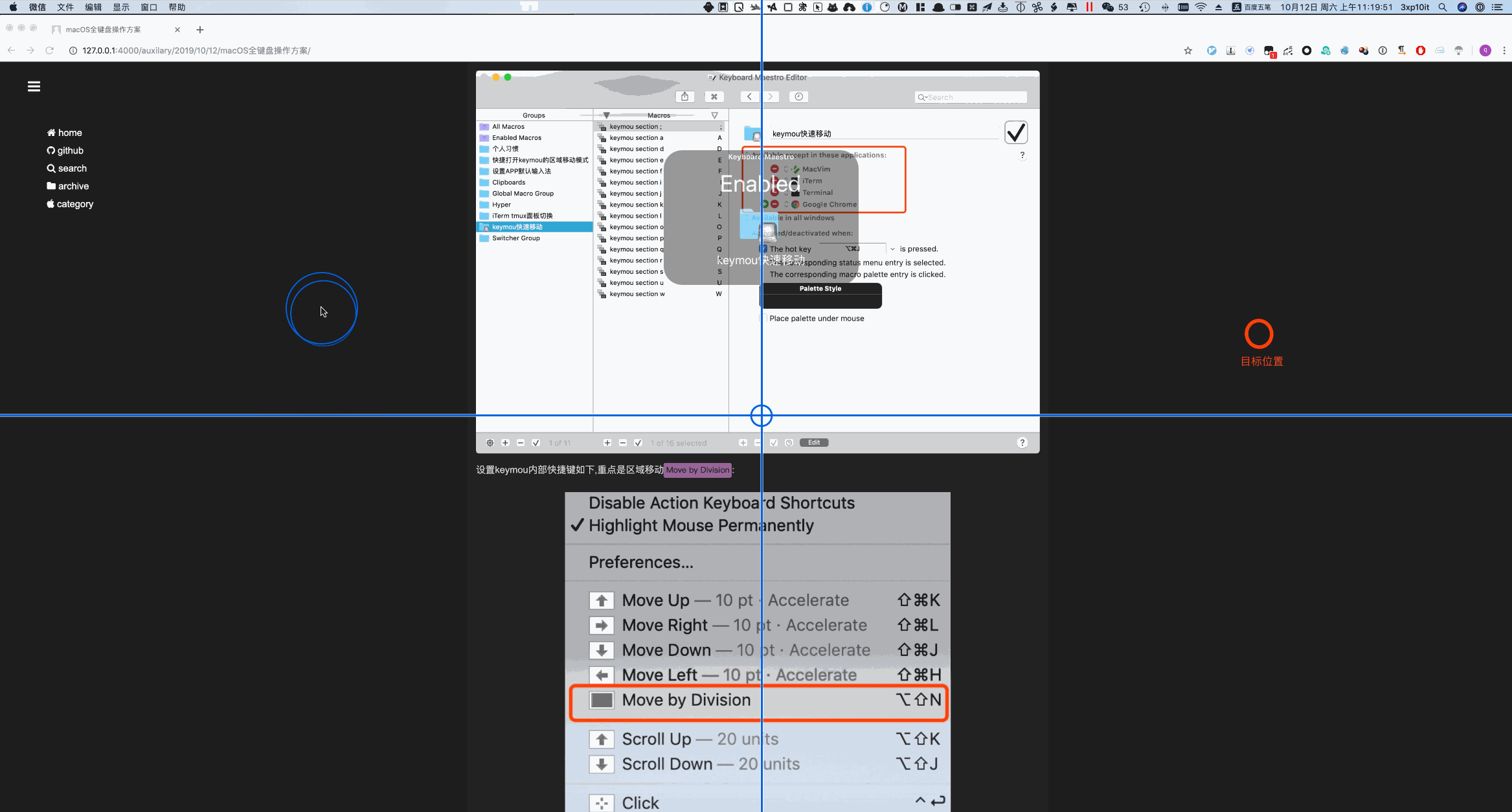1512x812 pixels.
Task: Open the new tab plus button
Action: (200, 30)
